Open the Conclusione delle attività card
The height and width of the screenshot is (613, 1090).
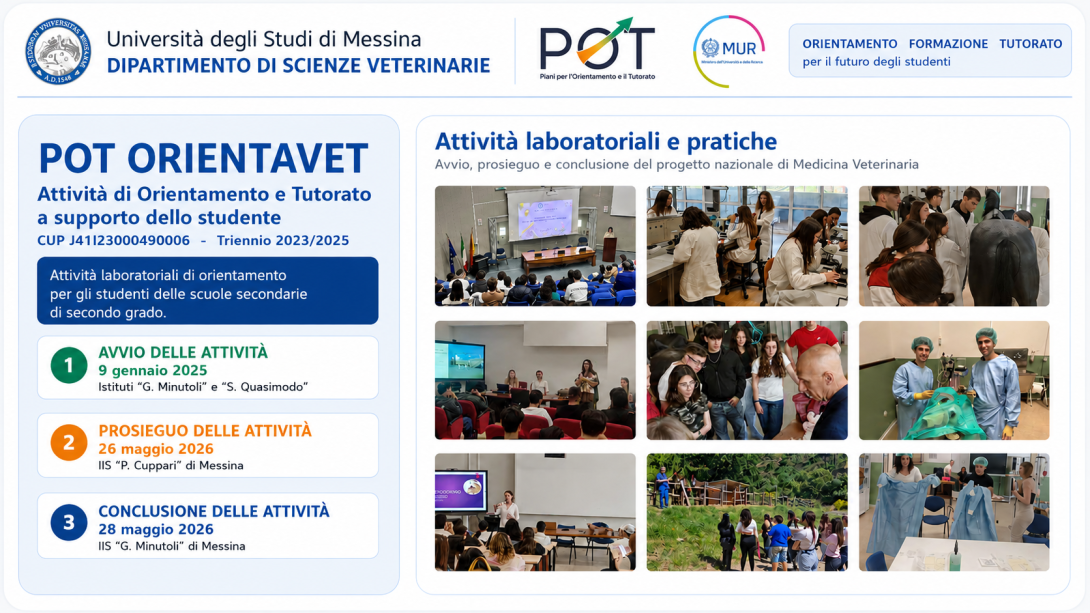[x=208, y=525]
